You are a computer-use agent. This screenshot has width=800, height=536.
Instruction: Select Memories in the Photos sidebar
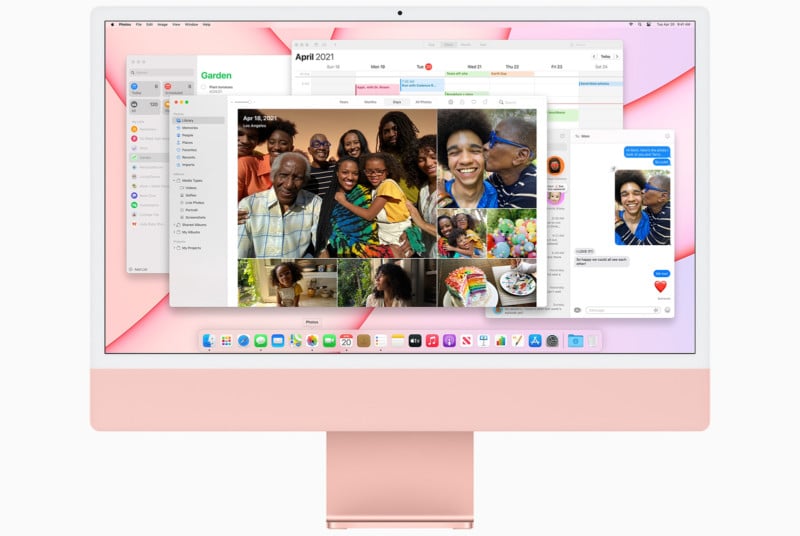point(189,128)
